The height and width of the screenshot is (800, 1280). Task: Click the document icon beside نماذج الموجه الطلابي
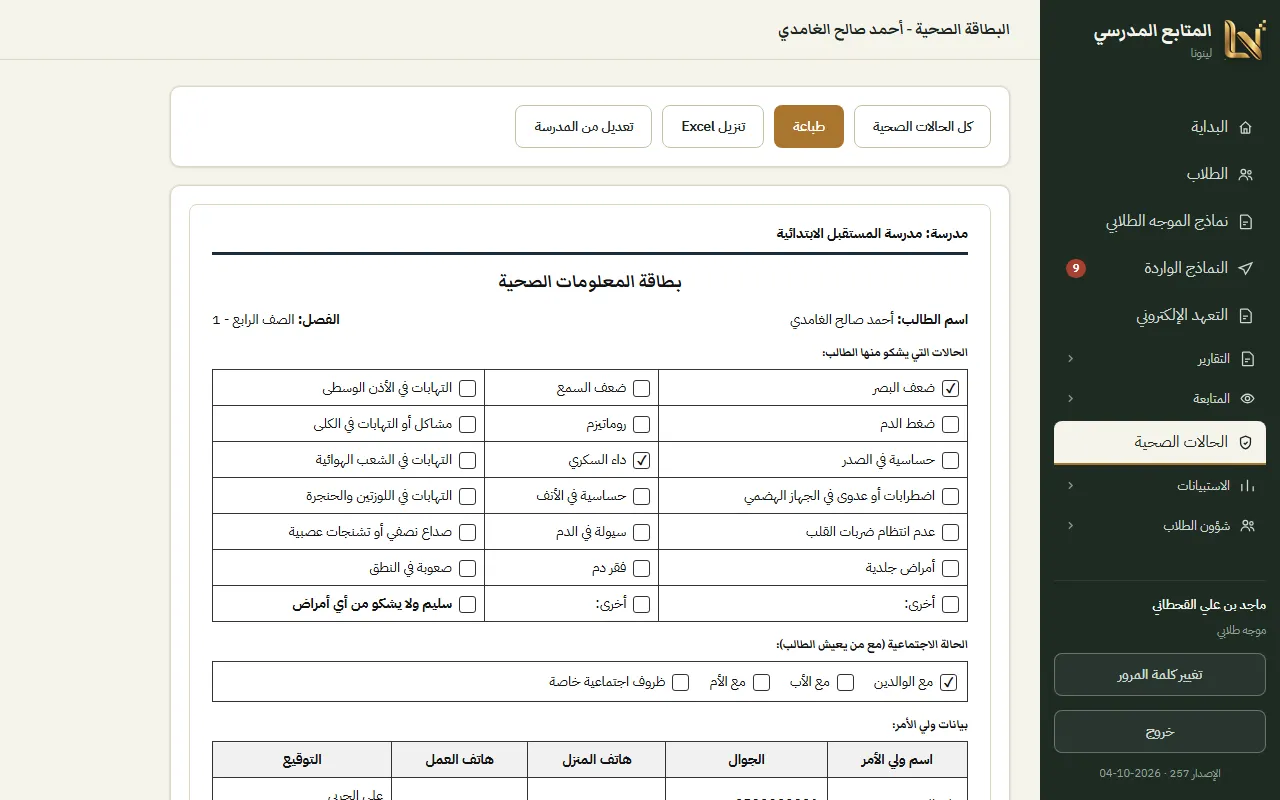(1245, 222)
